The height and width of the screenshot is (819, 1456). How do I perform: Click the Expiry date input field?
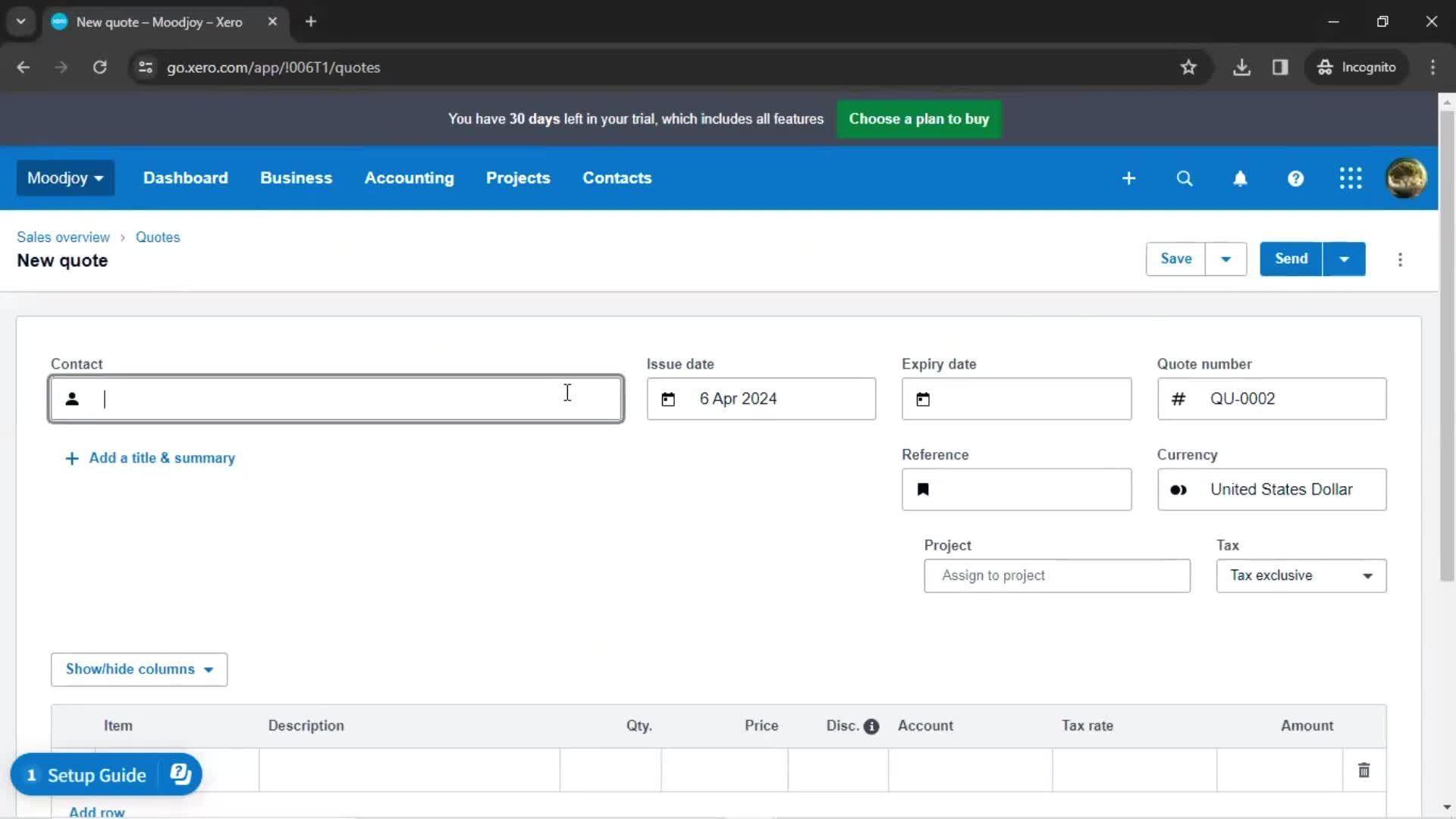tap(1016, 399)
